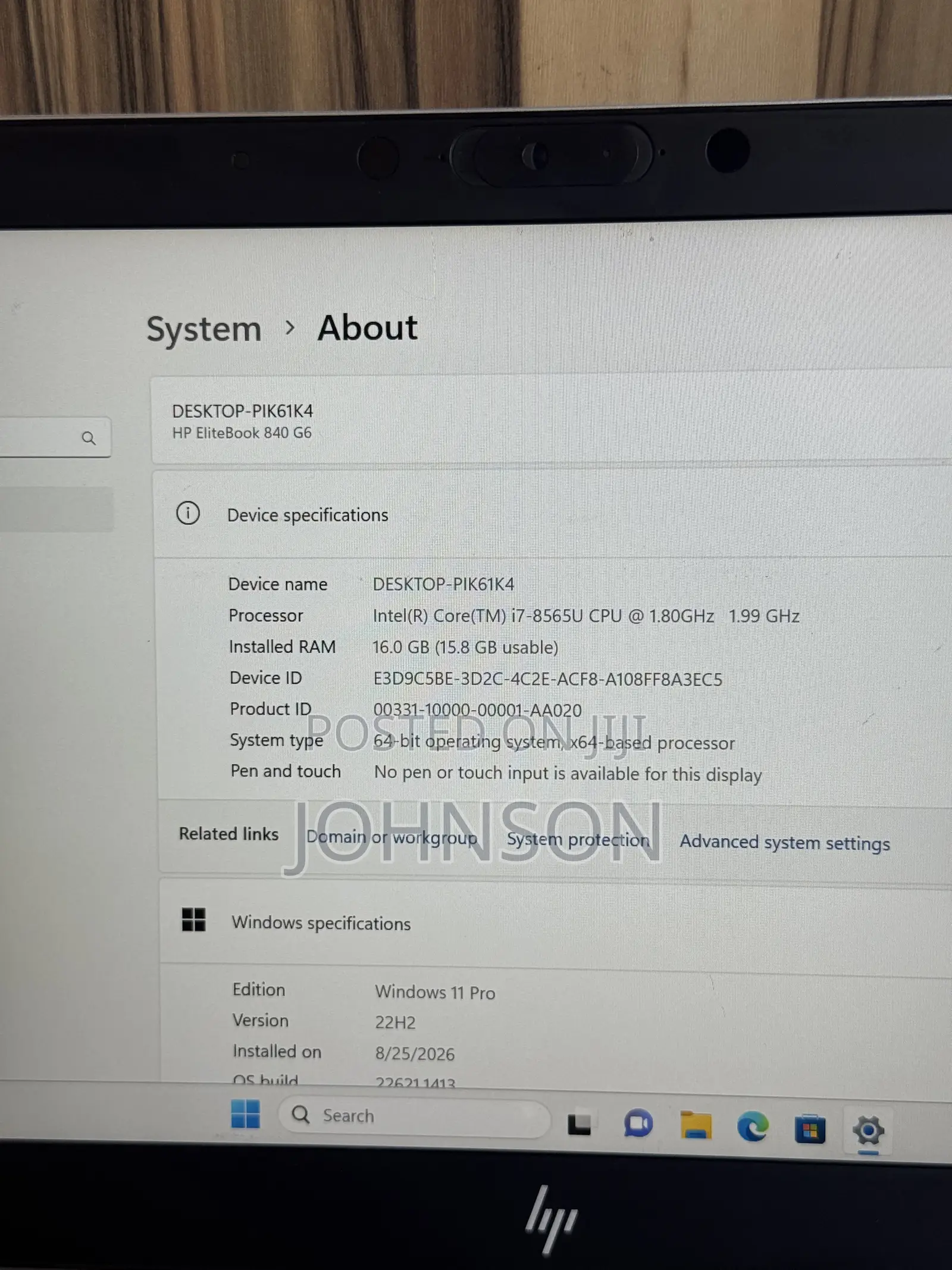Go back to System in breadcrumb
This screenshot has height=1270, width=952.
(x=204, y=329)
